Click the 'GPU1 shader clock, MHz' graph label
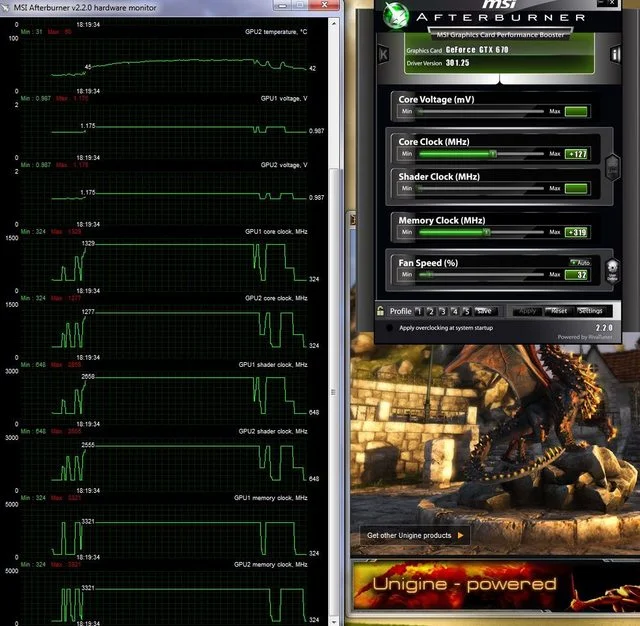Image resolution: width=640 pixels, height=626 pixels. tap(273, 365)
